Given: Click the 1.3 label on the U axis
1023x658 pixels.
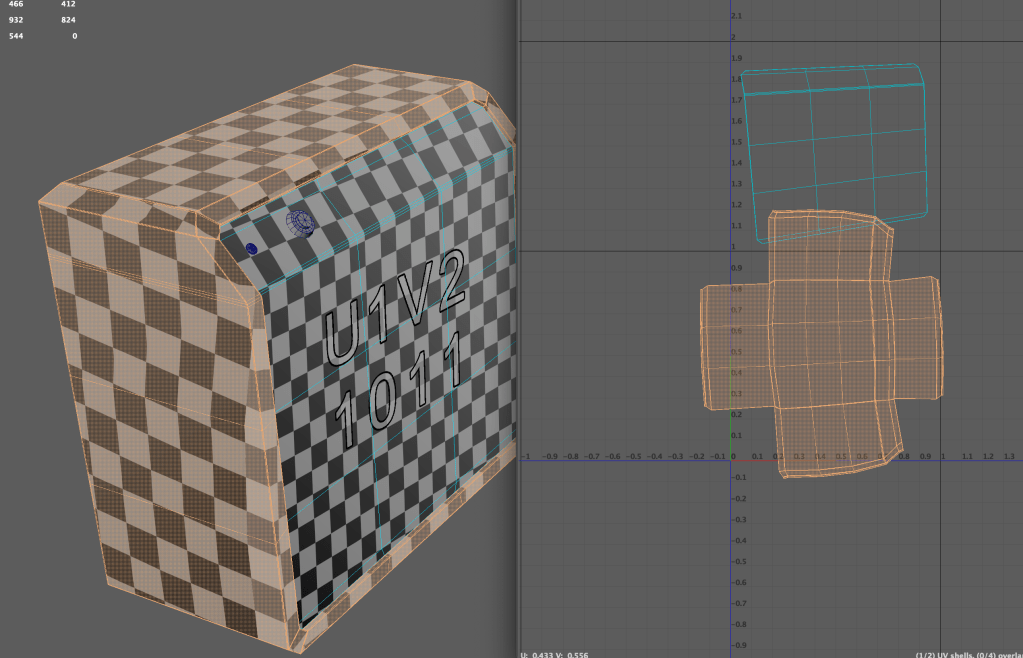Looking at the screenshot, I should point(1013,455).
